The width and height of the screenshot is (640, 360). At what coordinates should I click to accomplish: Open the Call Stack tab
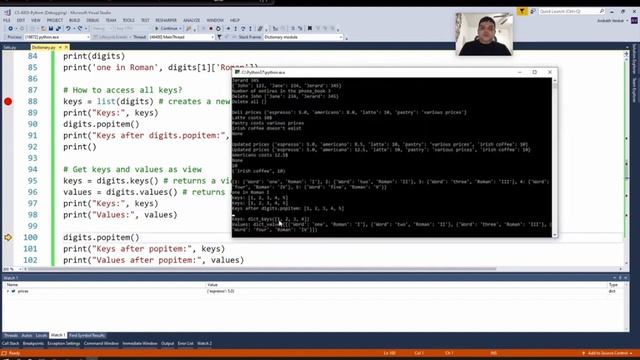tap(11, 344)
